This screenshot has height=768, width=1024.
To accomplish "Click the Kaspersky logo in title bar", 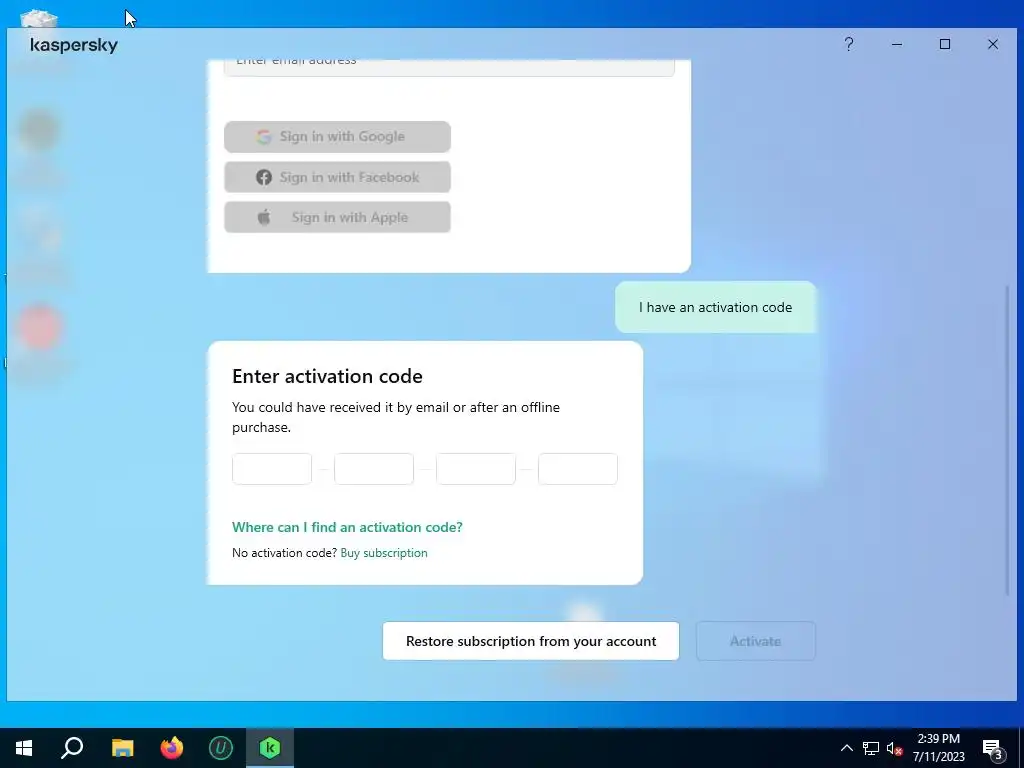I will coord(74,45).
